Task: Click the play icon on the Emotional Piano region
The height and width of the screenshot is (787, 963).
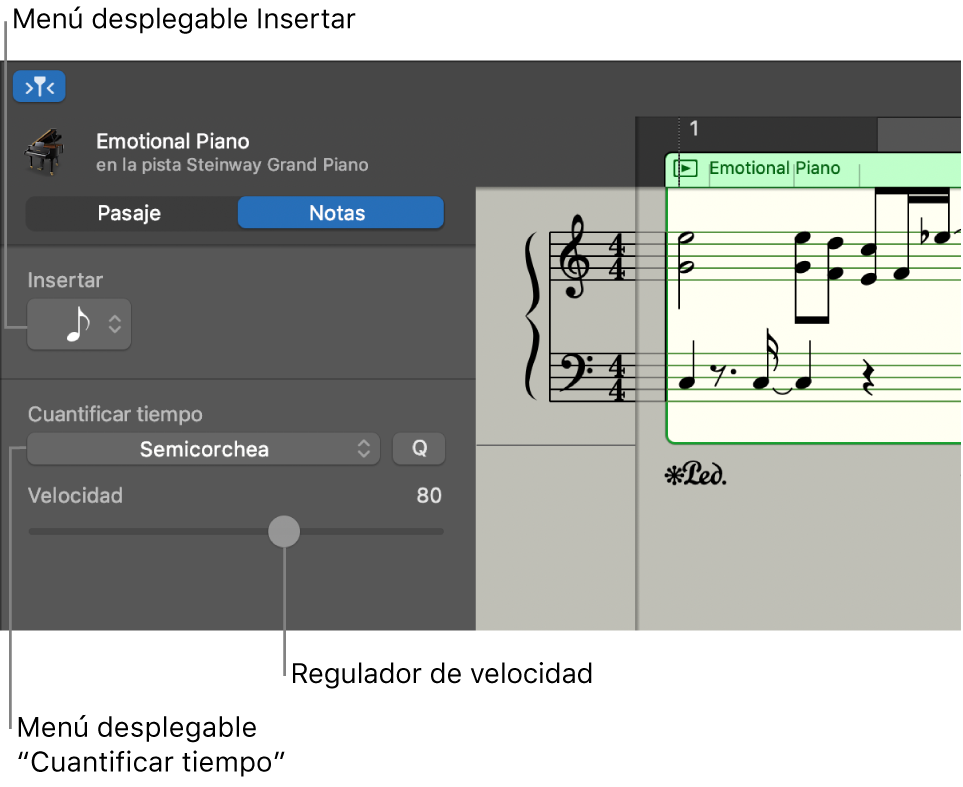Action: point(686,168)
